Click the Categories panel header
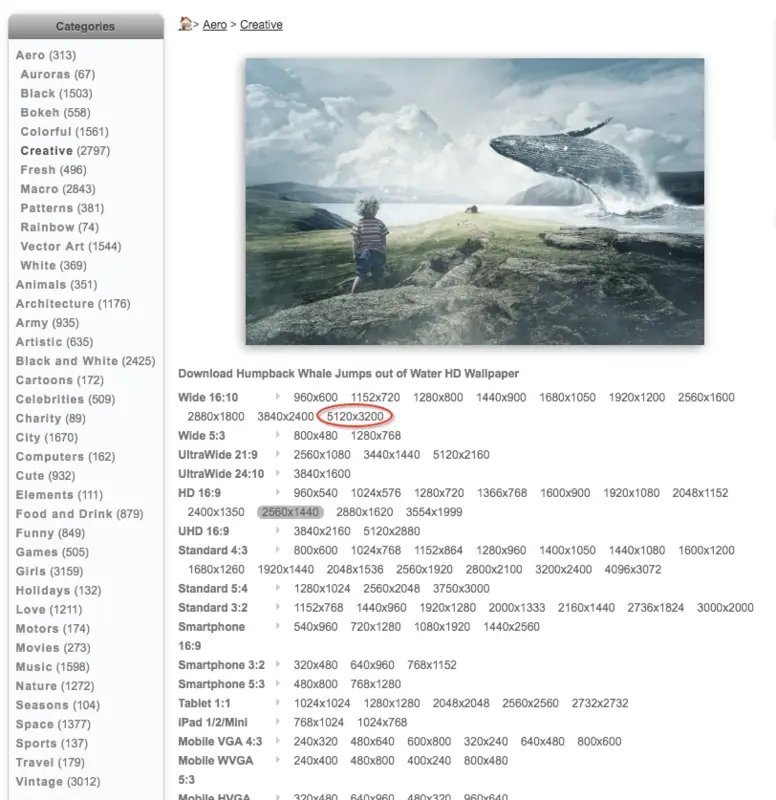Image resolution: width=776 pixels, height=800 pixels. point(86,27)
